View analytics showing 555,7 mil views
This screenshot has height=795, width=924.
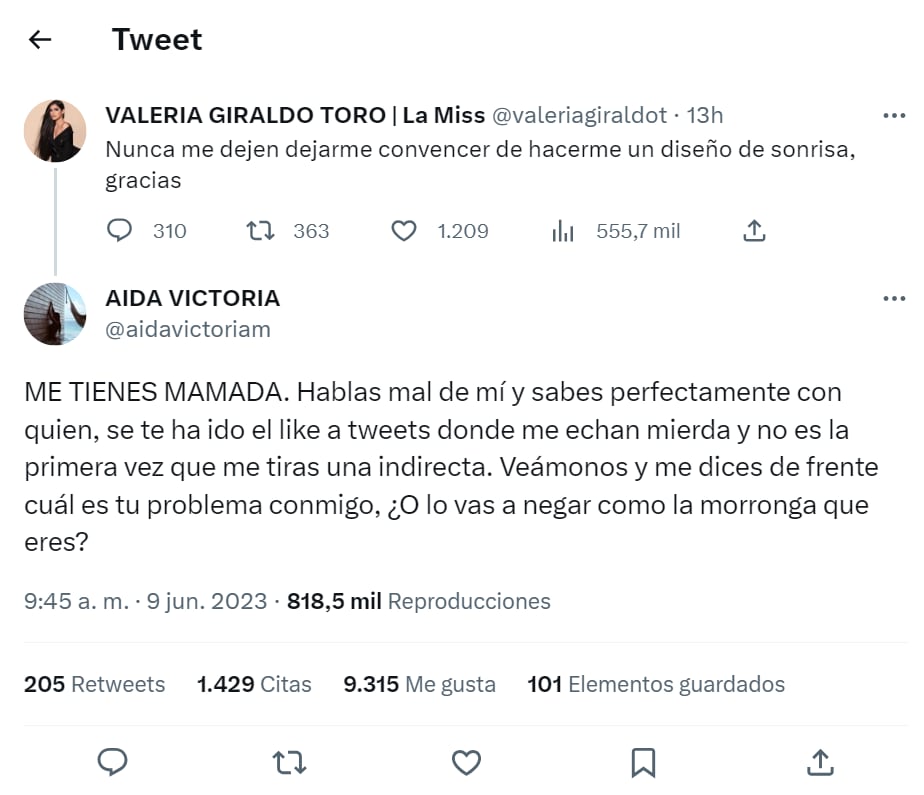pos(563,231)
